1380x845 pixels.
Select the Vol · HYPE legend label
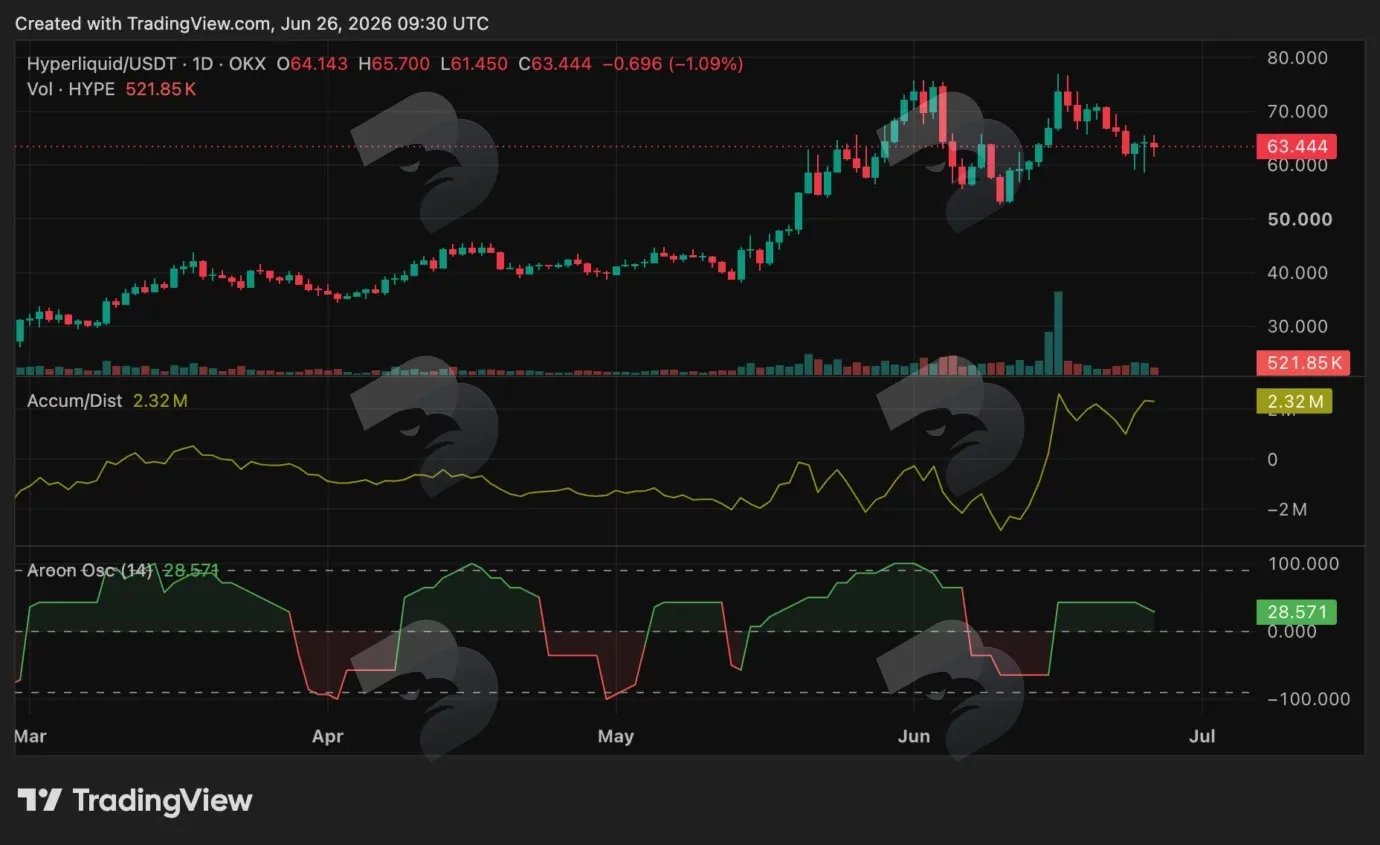pyautogui.click(x=72, y=89)
